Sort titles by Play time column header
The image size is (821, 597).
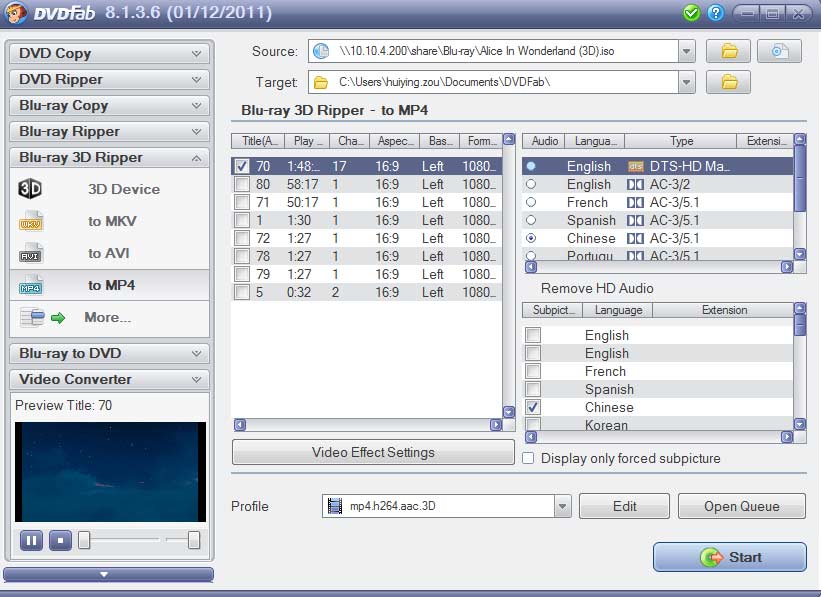tap(307, 141)
